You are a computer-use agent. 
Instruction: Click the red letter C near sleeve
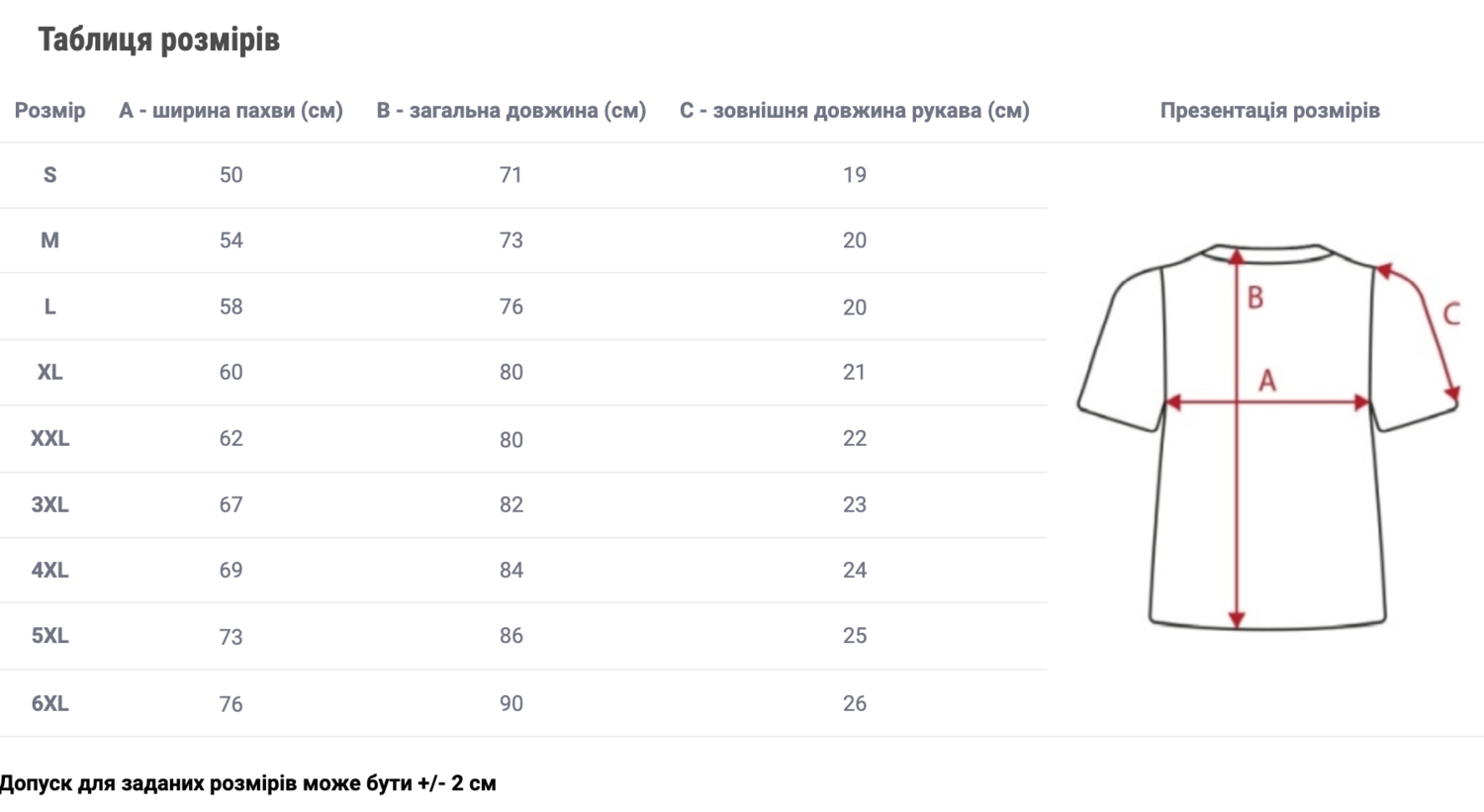(x=1451, y=315)
